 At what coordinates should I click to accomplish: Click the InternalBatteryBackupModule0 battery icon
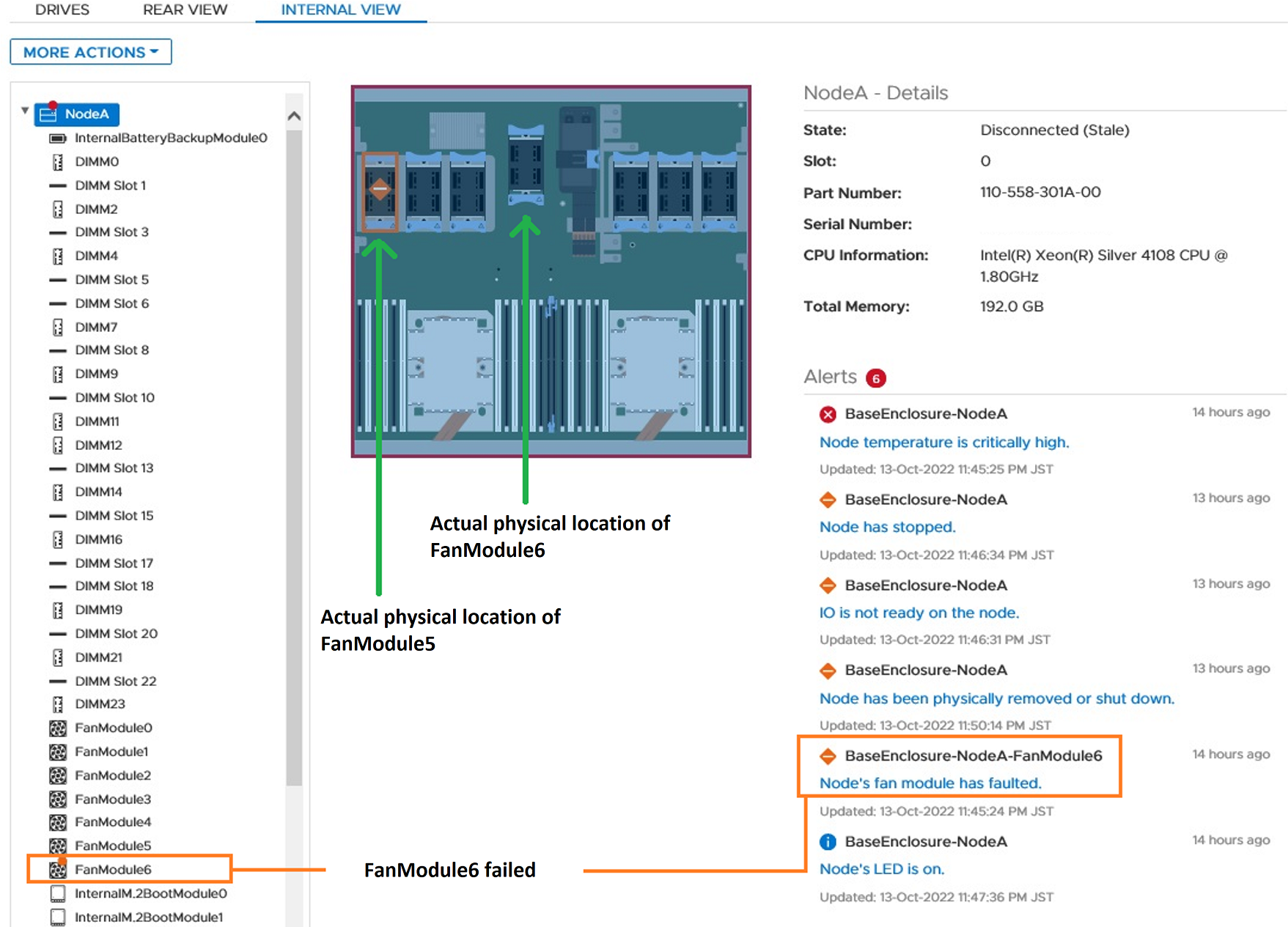pyautogui.click(x=58, y=138)
